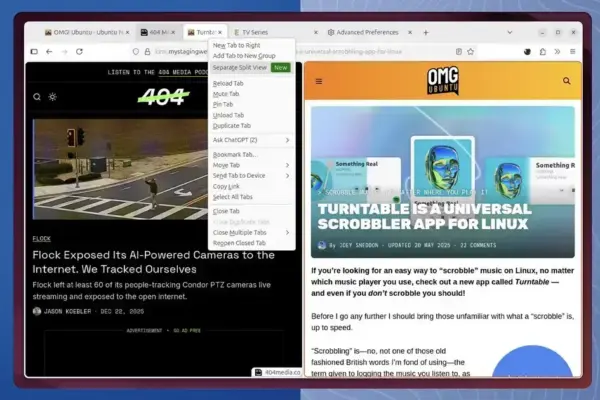600x400 pixels.
Task: Click the search icon on 404 Media
Action: [37, 97]
